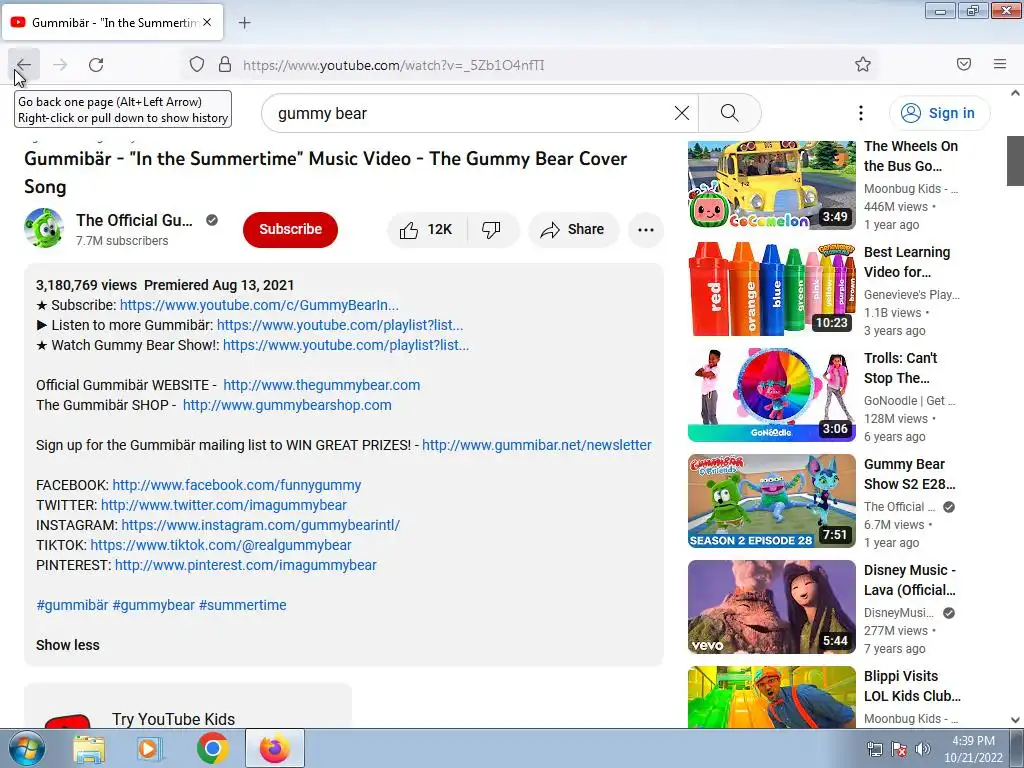The width and height of the screenshot is (1024, 768).
Task: Collapse description with Show less
Action: click(68, 645)
